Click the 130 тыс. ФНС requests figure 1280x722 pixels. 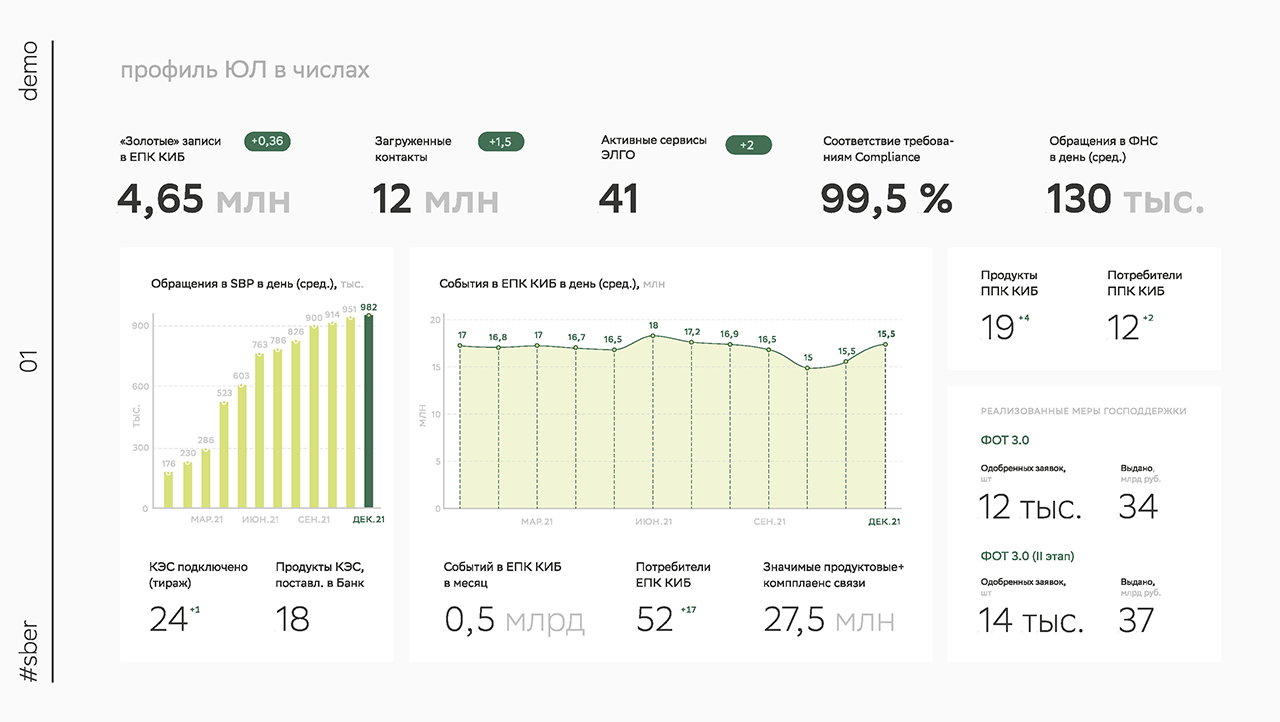tap(1126, 199)
